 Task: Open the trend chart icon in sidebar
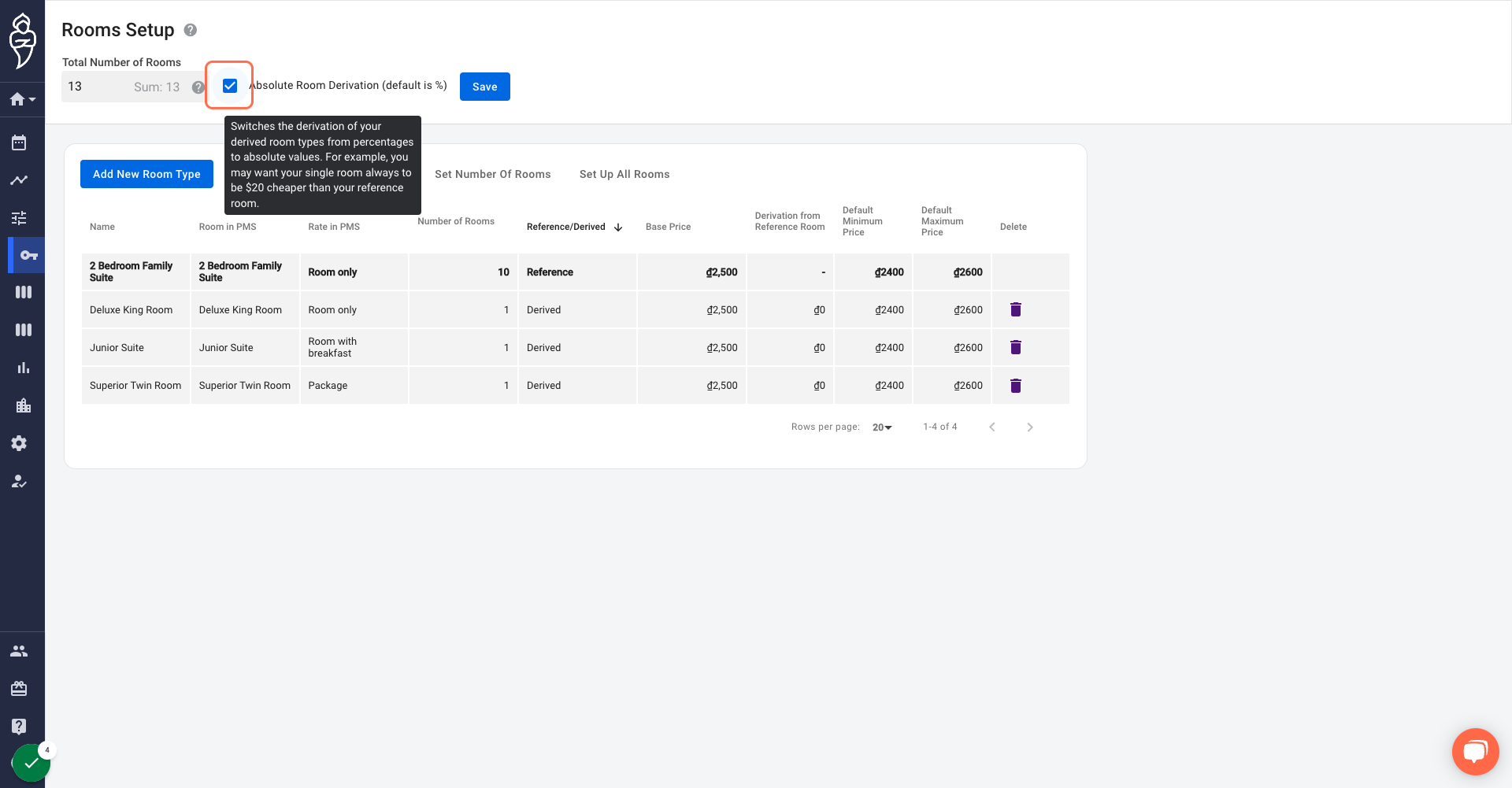tap(19, 180)
